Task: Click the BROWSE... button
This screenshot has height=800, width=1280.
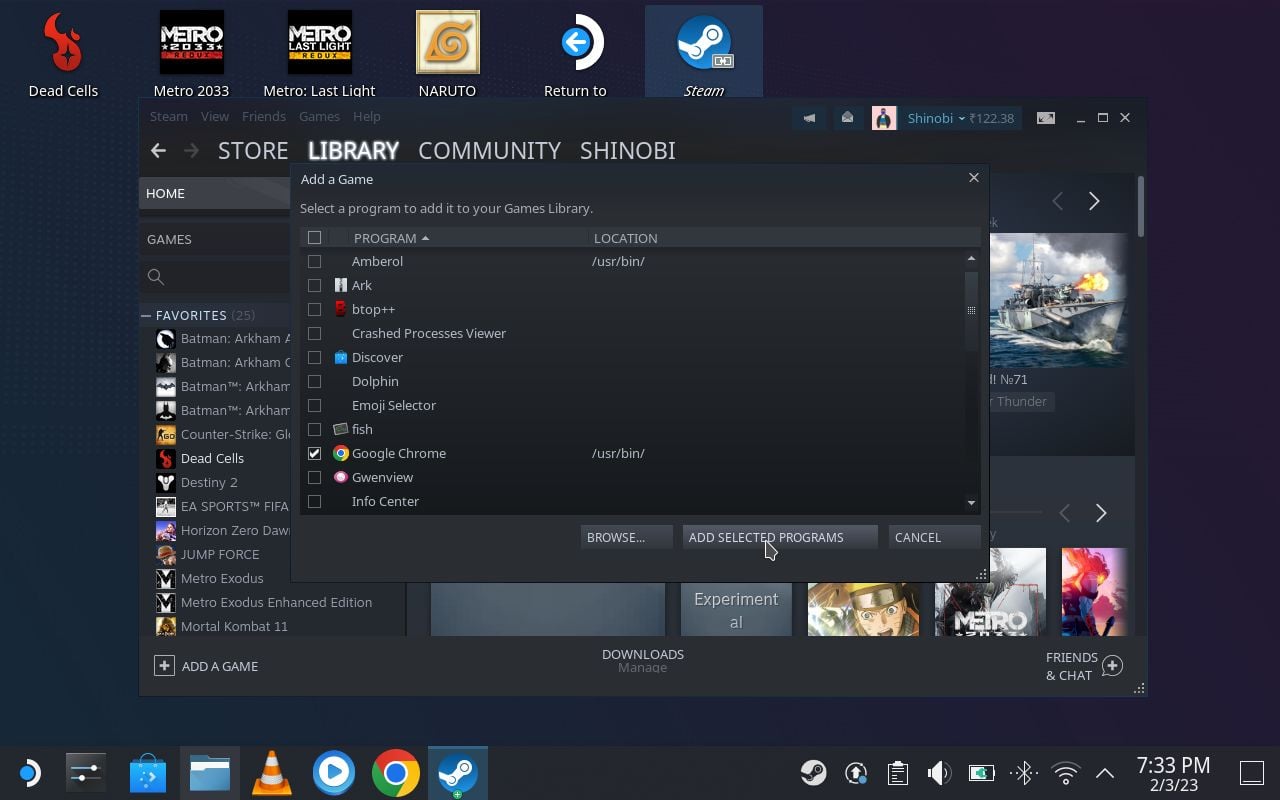Action: pyautogui.click(x=625, y=537)
